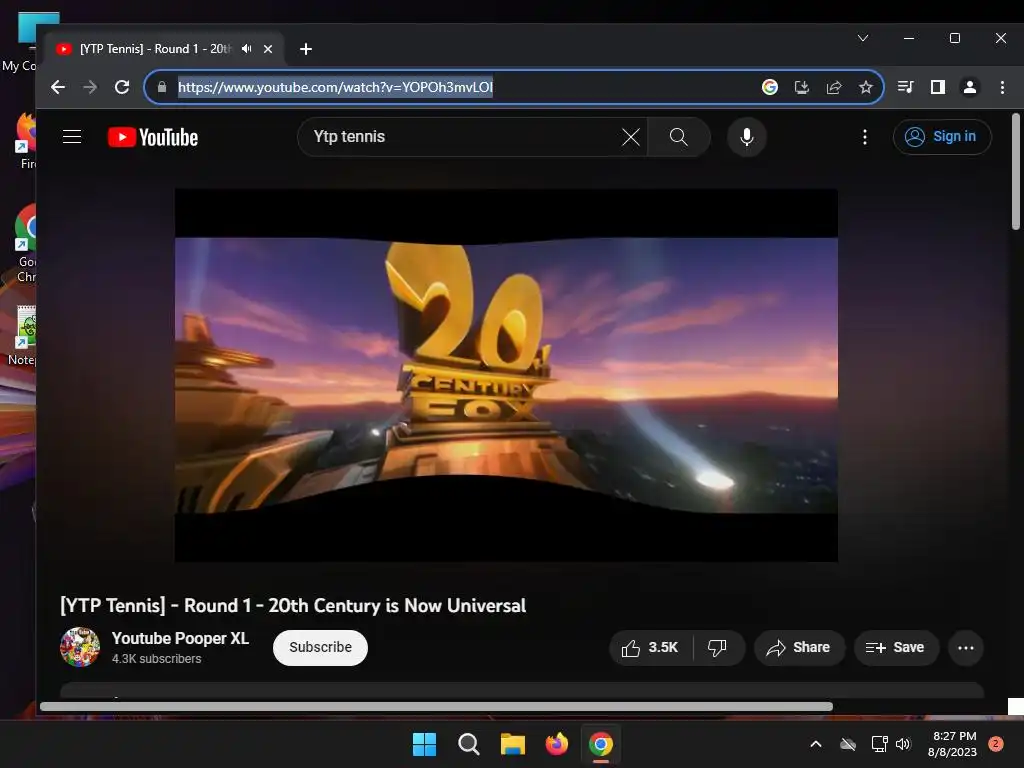The image size is (1024, 768).
Task: Open volume control in tray
Action: click(903, 744)
